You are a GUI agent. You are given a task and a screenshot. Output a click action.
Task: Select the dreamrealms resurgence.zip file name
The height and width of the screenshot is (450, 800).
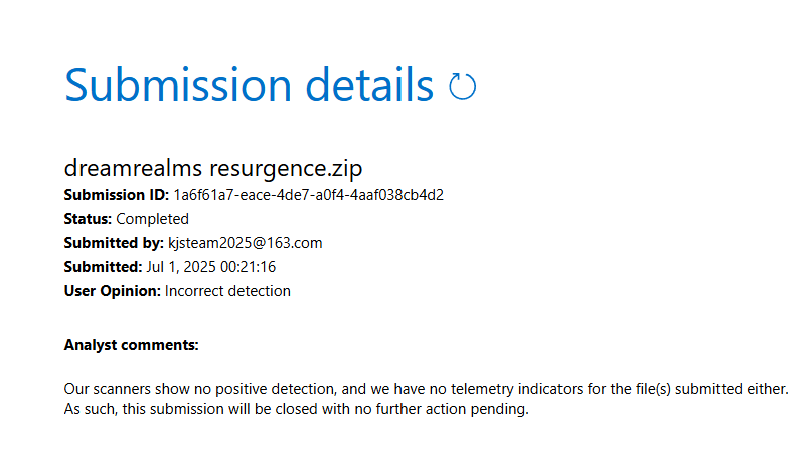[x=206, y=168]
